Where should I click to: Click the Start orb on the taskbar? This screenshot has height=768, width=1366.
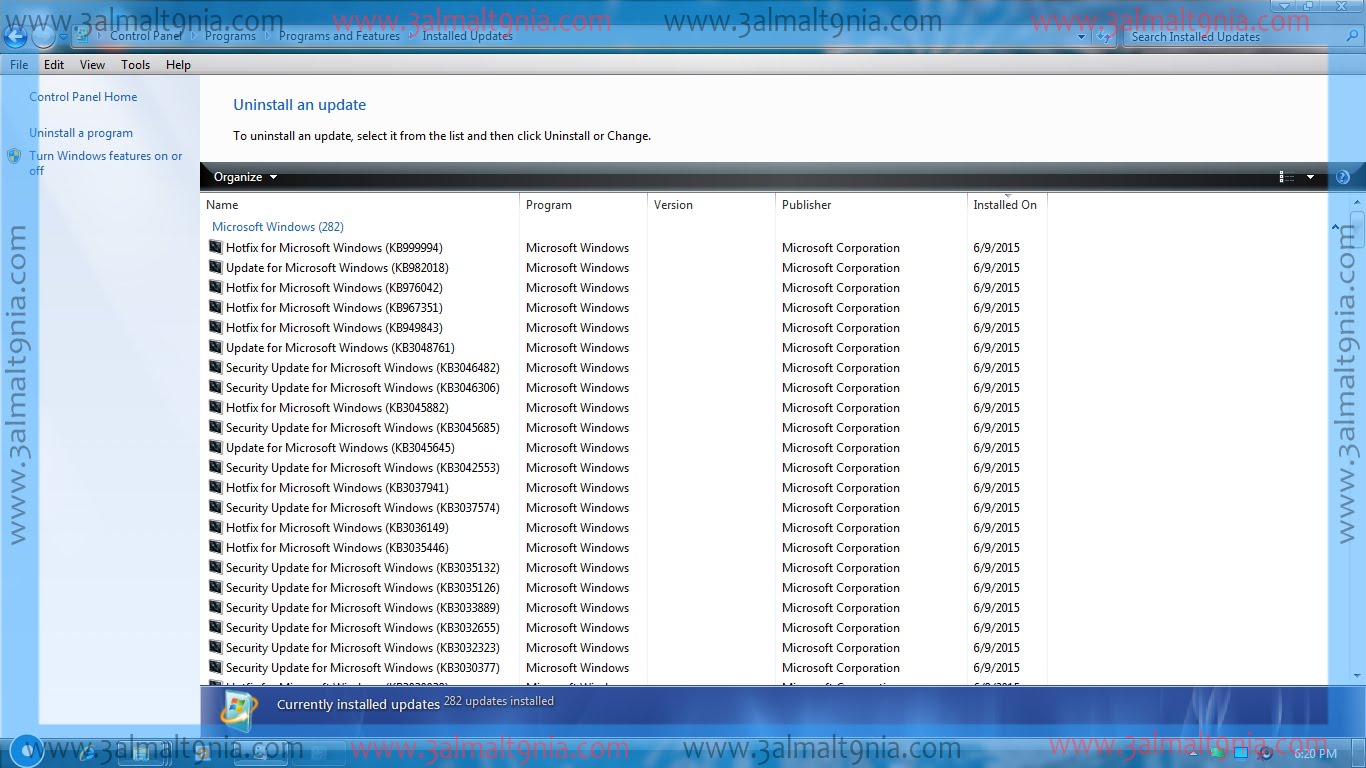26,749
